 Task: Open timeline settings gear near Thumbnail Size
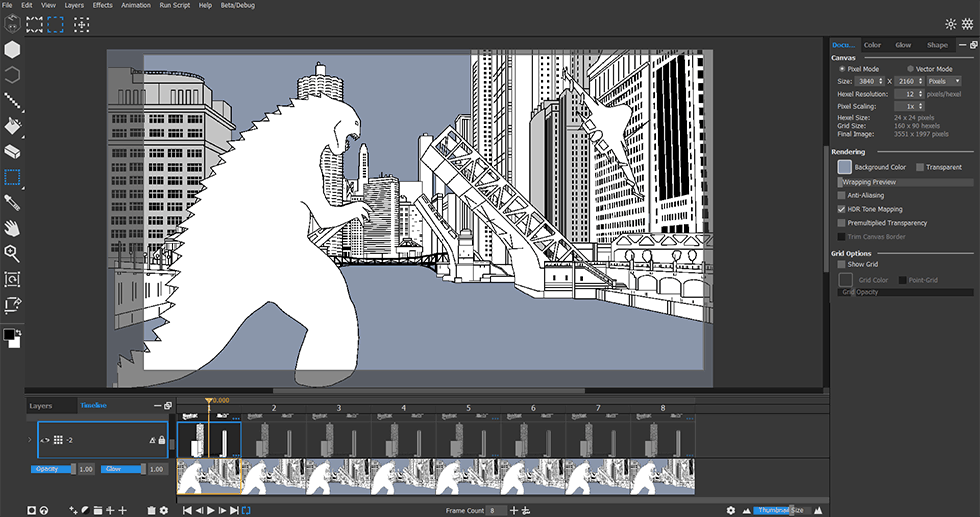pyautogui.click(x=731, y=511)
